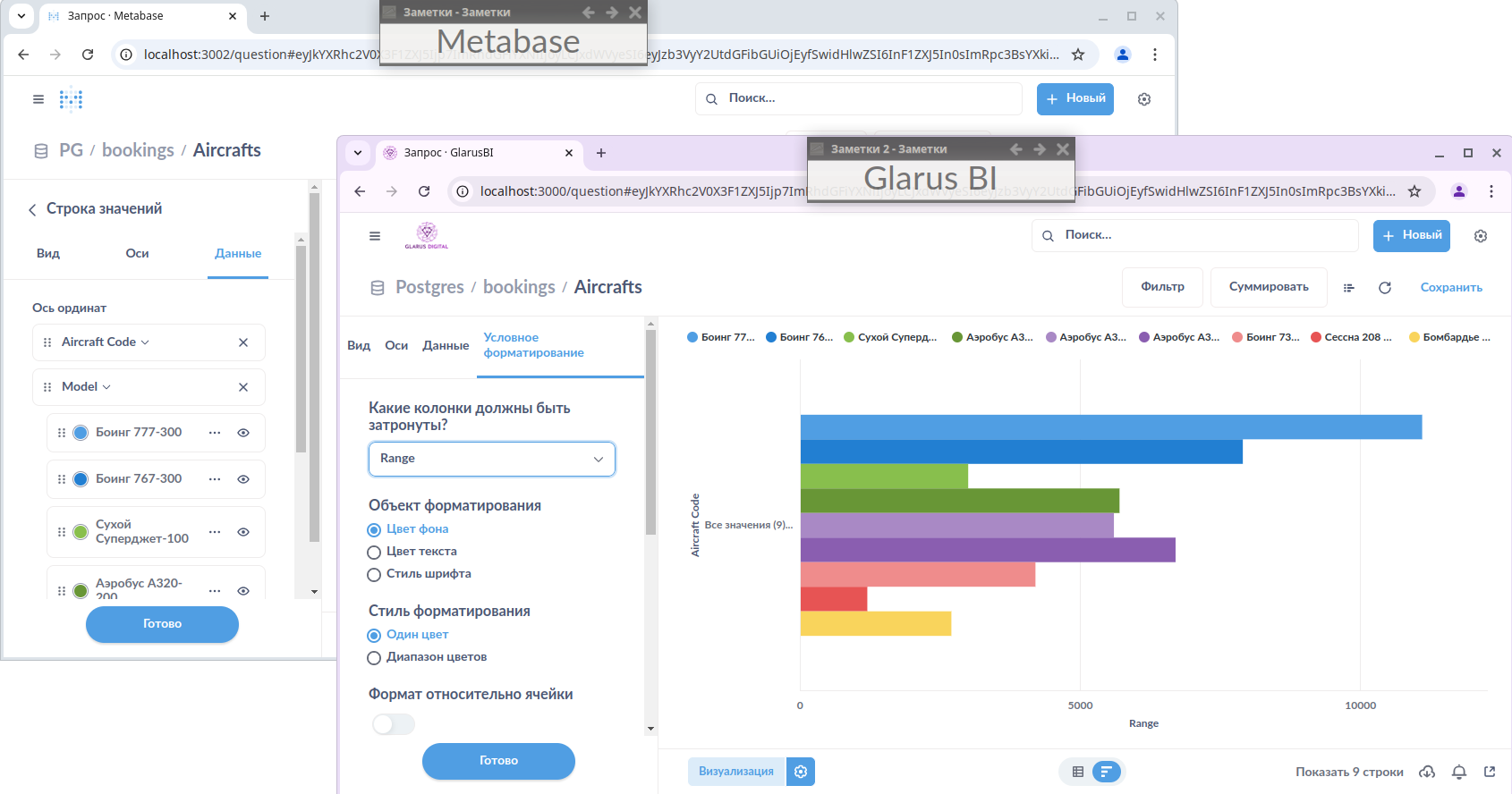The width and height of the screenshot is (1512, 794).
Task: Open tab list dropdown in GlarusBI browser
Action: coord(358,153)
